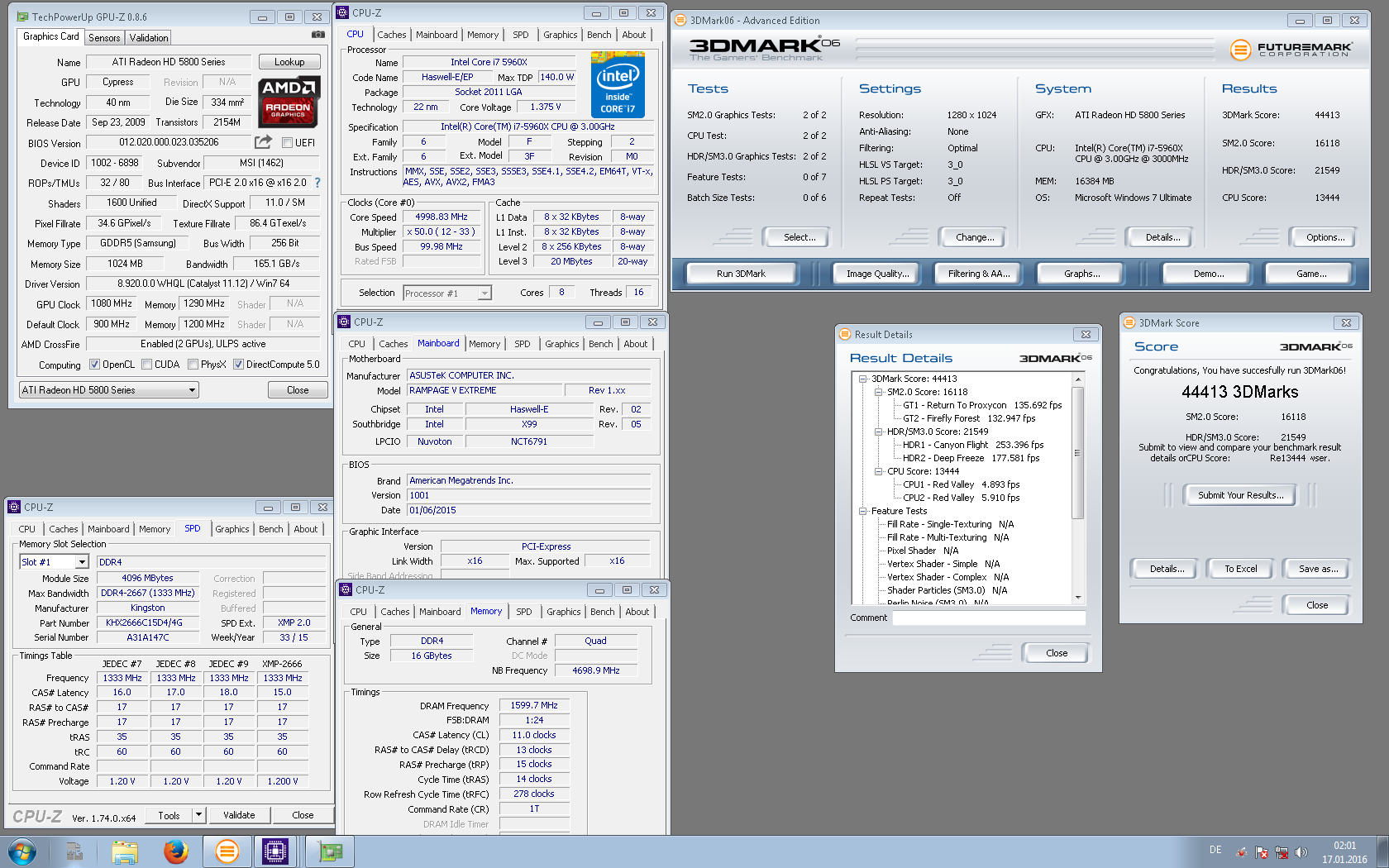Open the grey file icon in taskbar
1389x868 pixels.
pos(74,851)
